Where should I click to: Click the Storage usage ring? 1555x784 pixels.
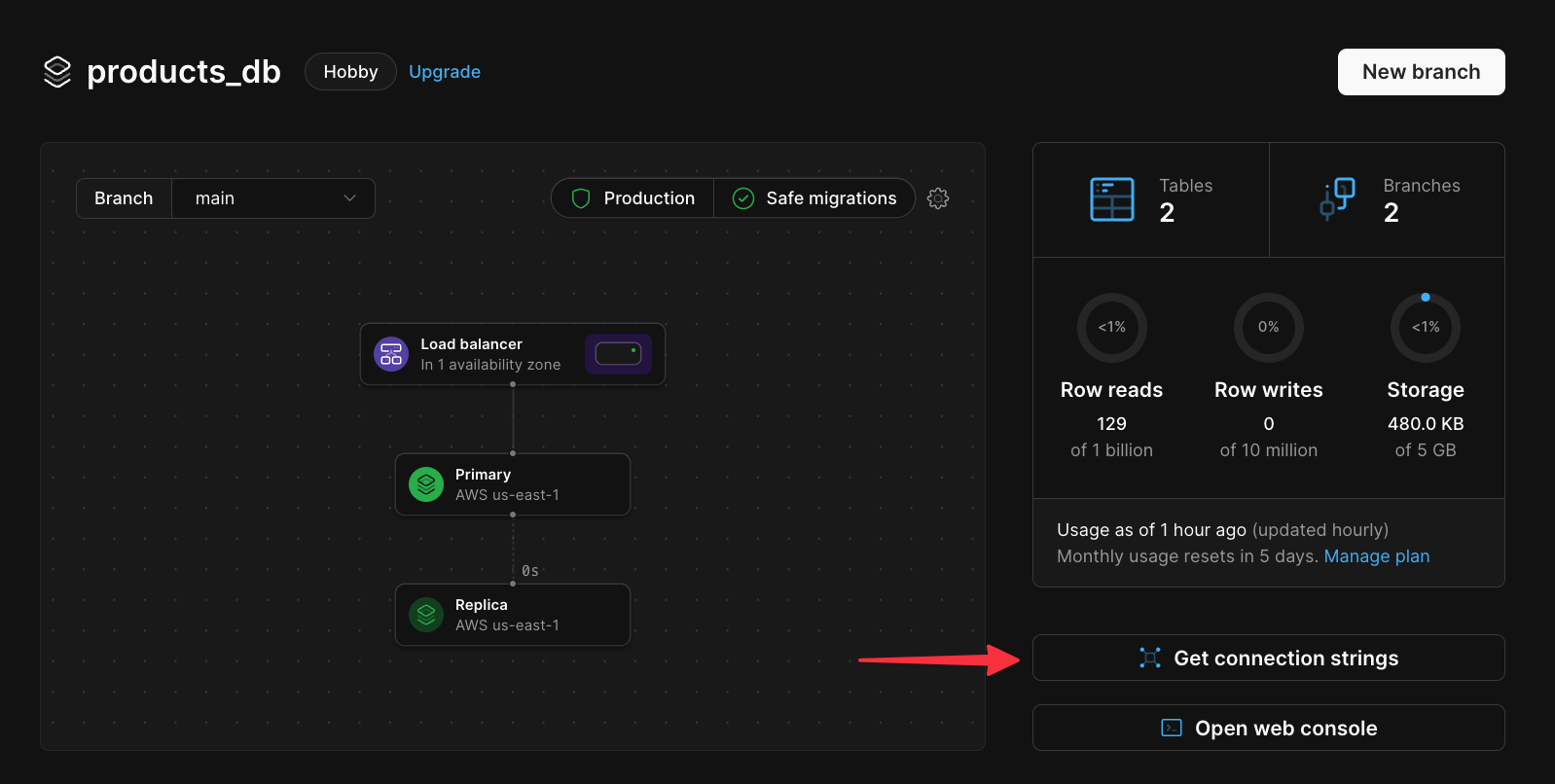[1426, 328]
